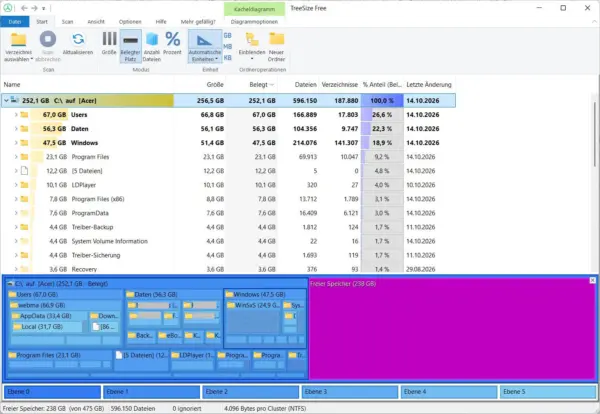Click the forward arrow in title bar

pos(34,8)
